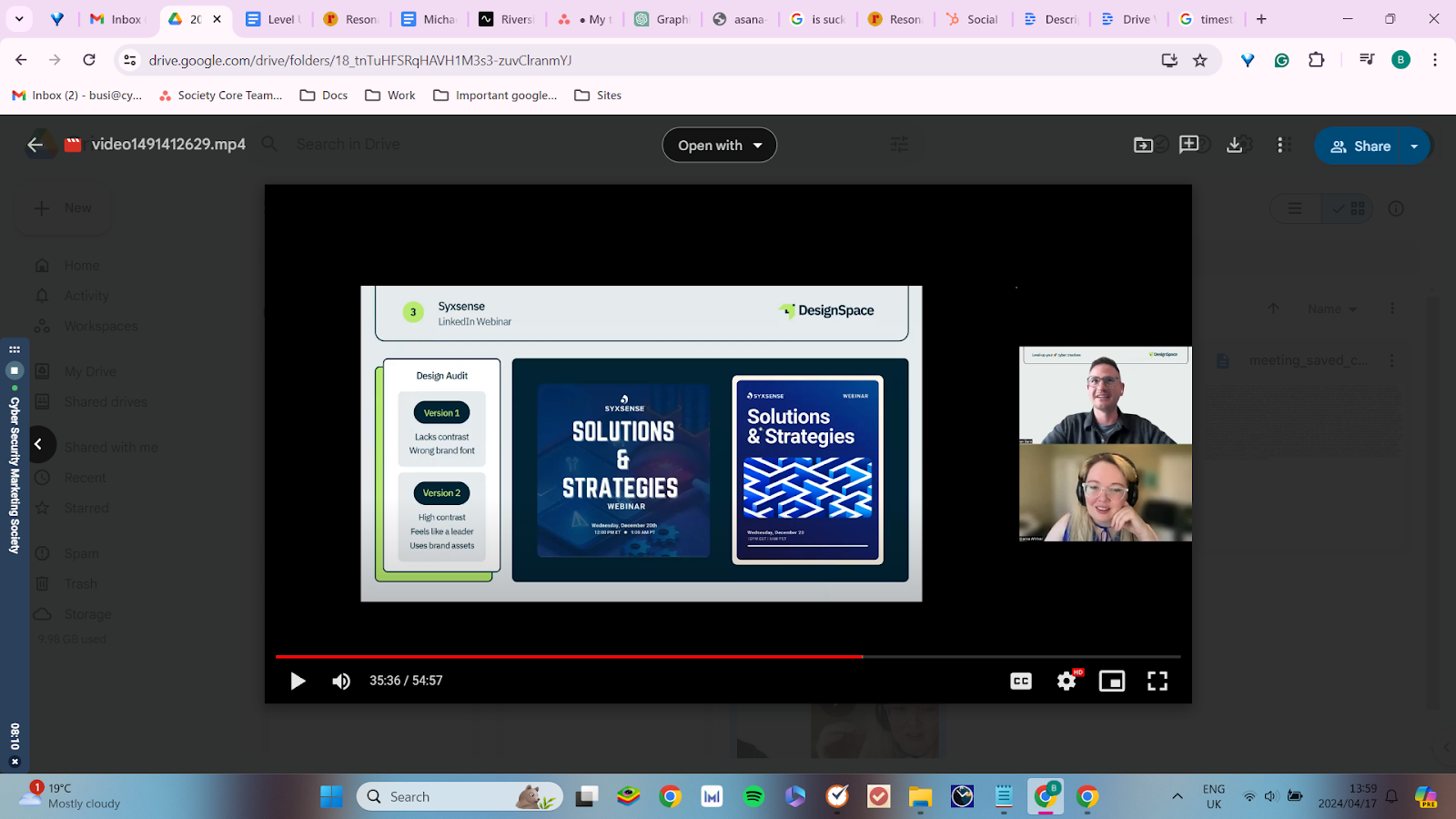Go back in browser history

tap(21, 60)
